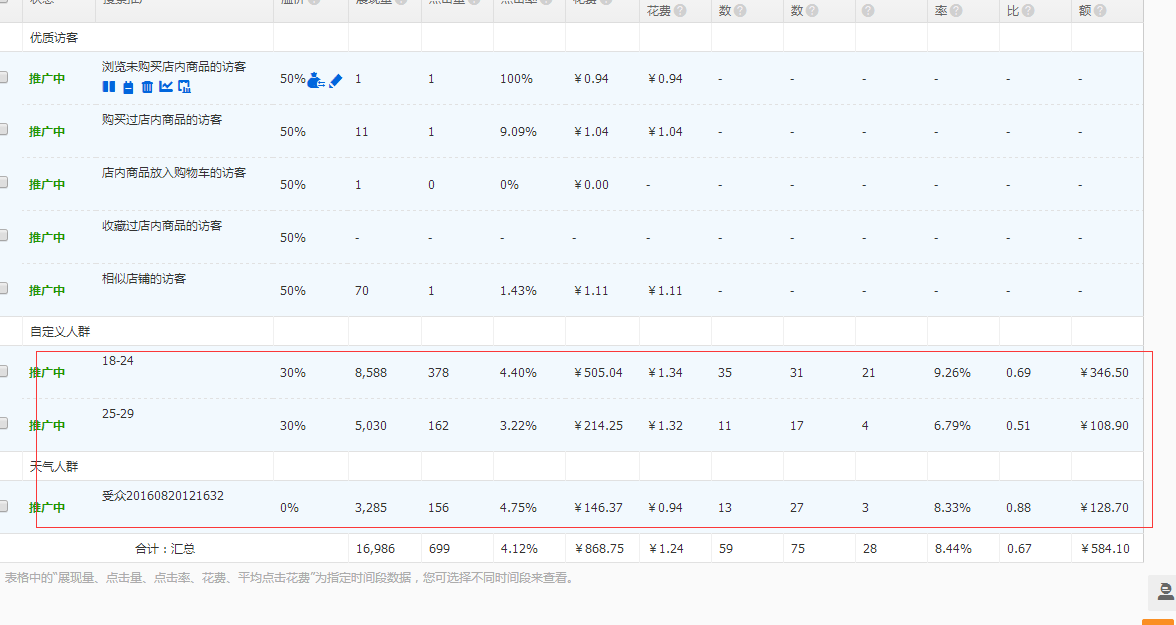Screen dimensions: 1176x625
Task: Click amount value ¥346.50
Action: pyautogui.click(x=1104, y=372)
